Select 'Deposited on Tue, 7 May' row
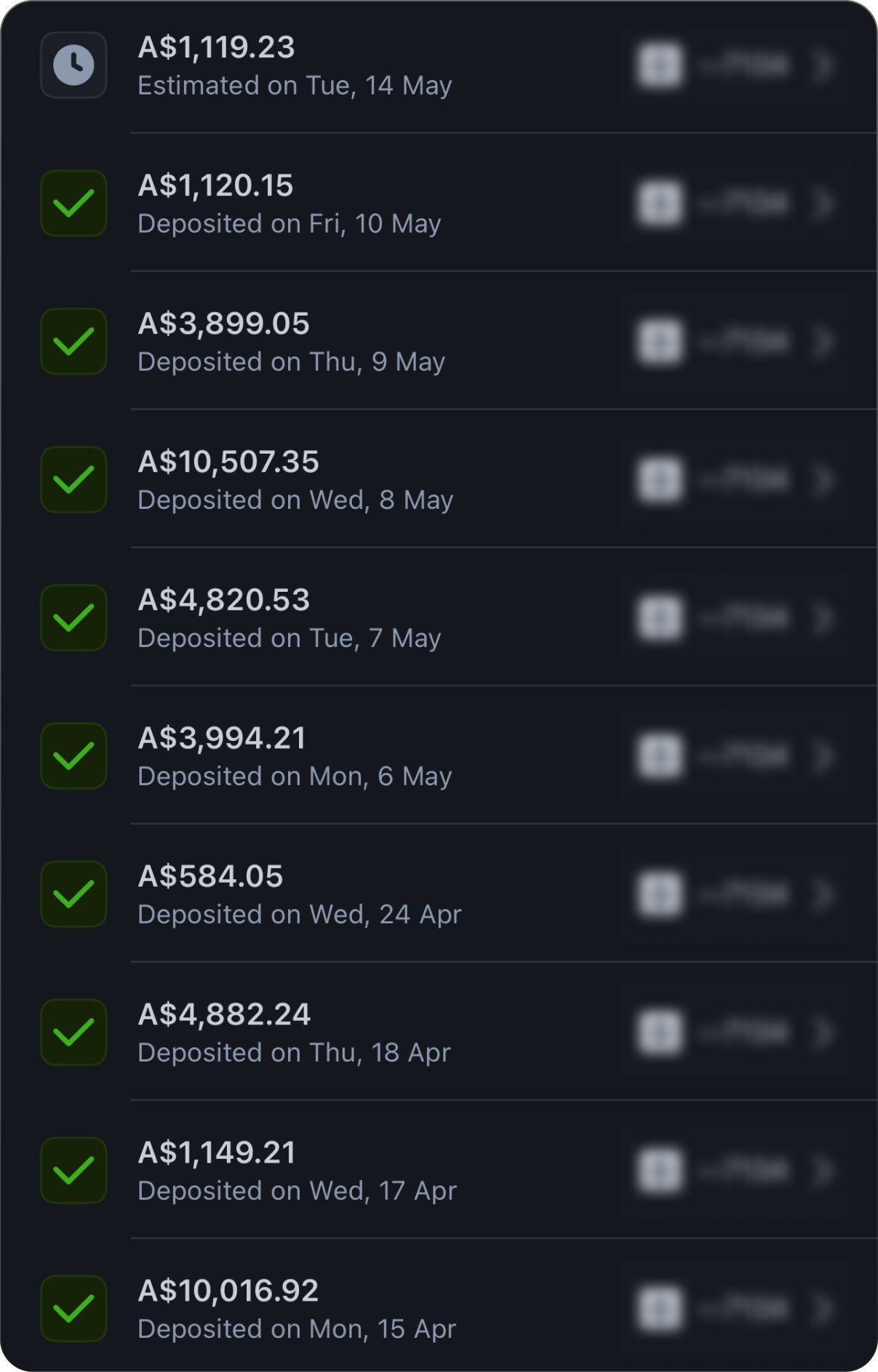The image size is (878, 1372). (x=290, y=638)
